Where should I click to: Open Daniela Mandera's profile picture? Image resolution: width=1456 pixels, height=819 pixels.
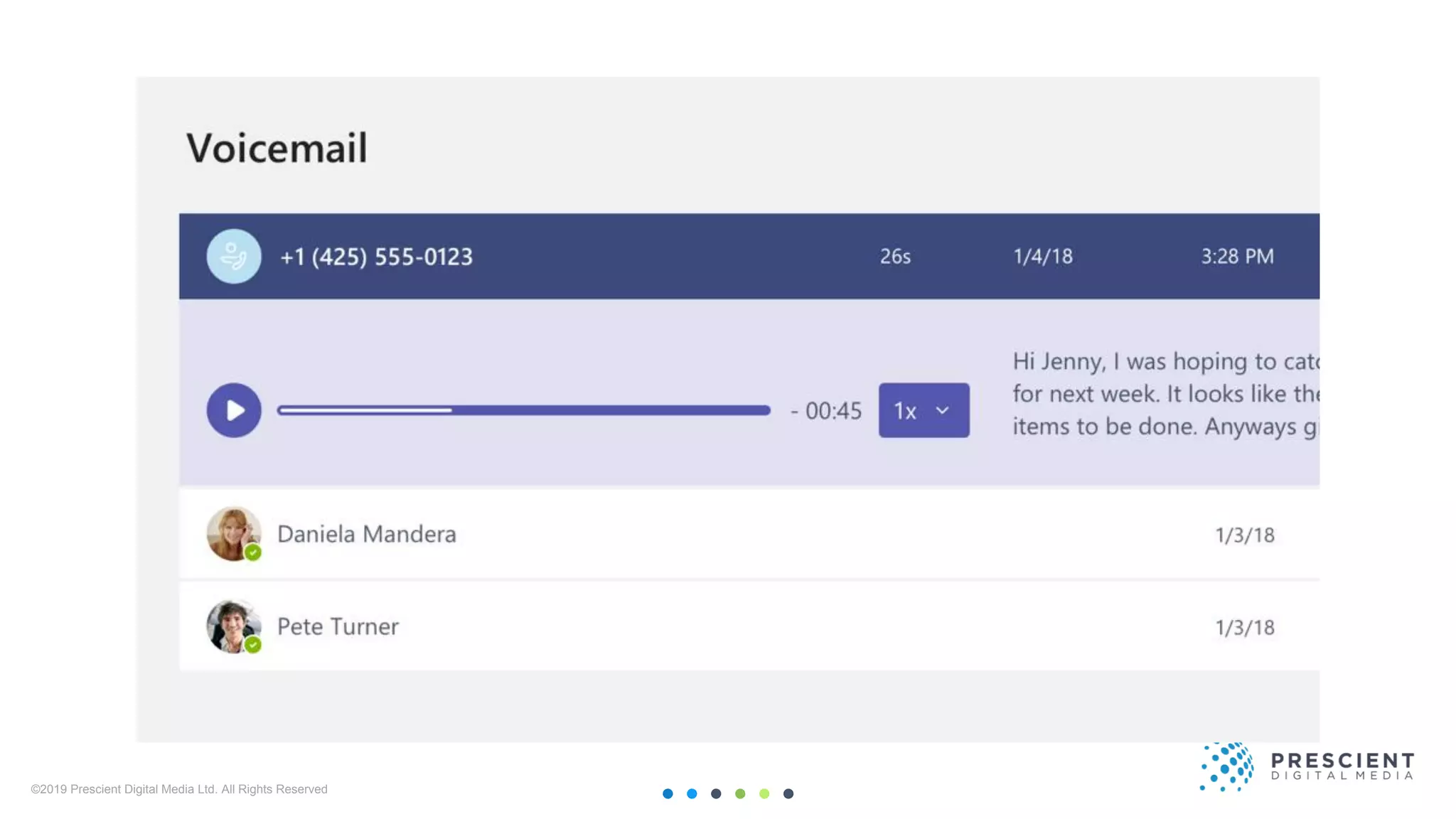(x=232, y=532)
